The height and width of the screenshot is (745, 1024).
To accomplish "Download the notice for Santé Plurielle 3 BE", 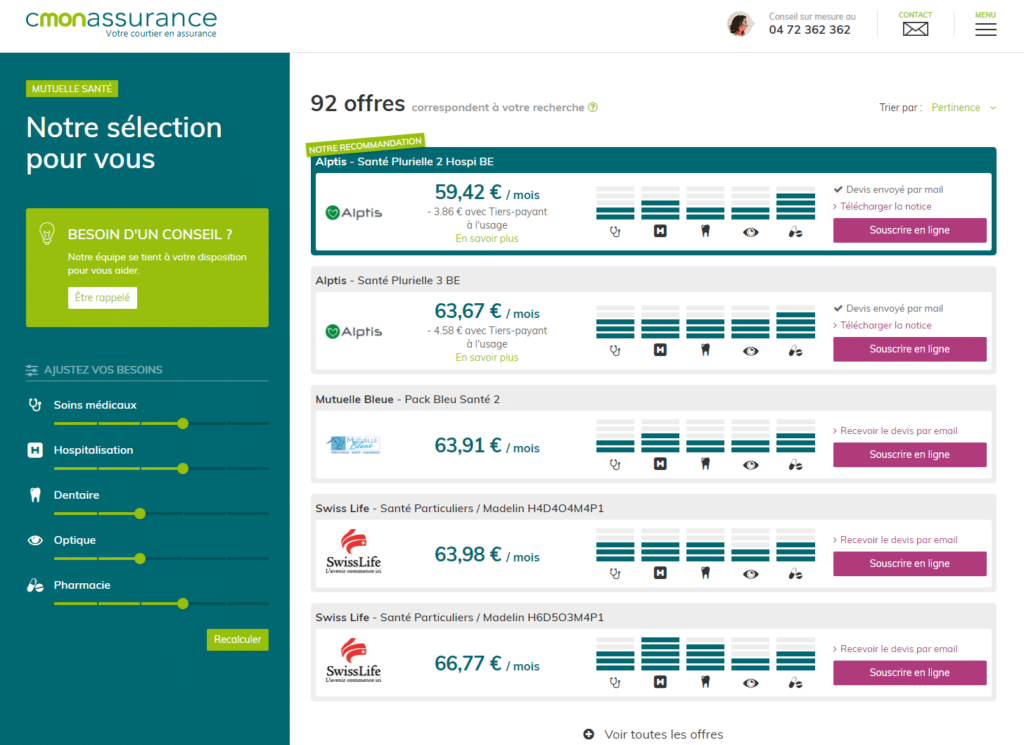I will coord(882,325).
